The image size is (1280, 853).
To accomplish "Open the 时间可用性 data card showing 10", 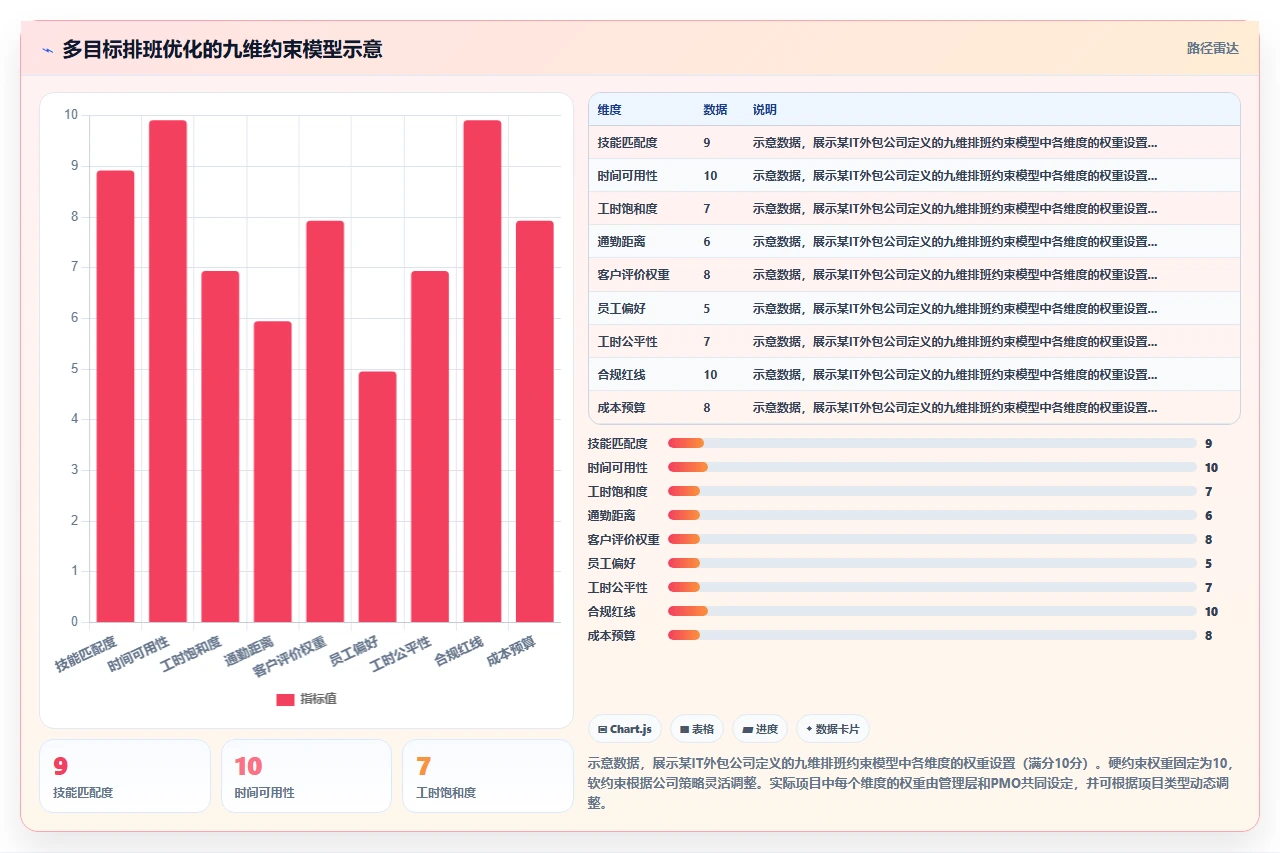I will (x=306, y=776).
